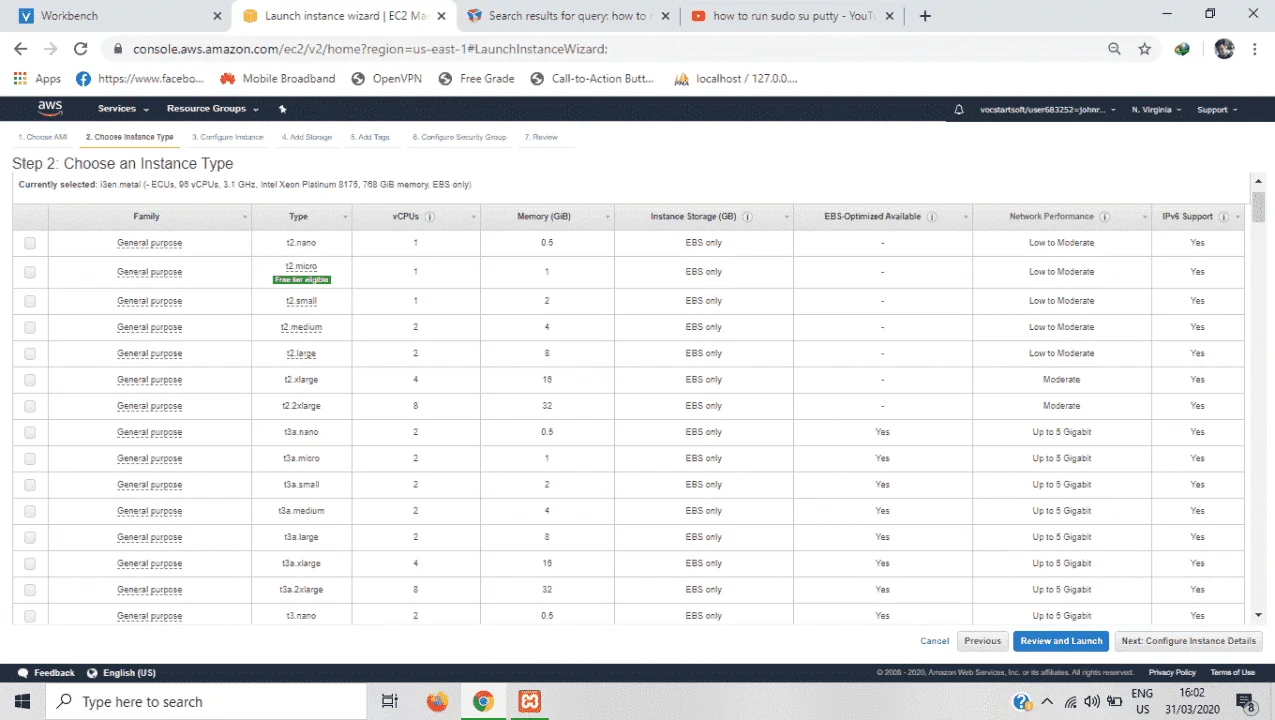Open Memory (GiB) column filter arrow
1275x720 pixels.
click(606, 217)
